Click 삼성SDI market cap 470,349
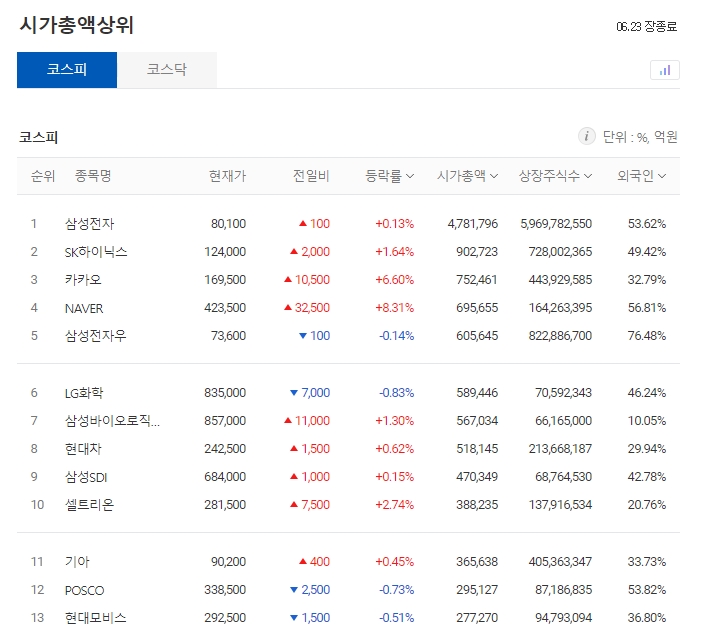Screen dimensions: 704x628 point(477,477)
